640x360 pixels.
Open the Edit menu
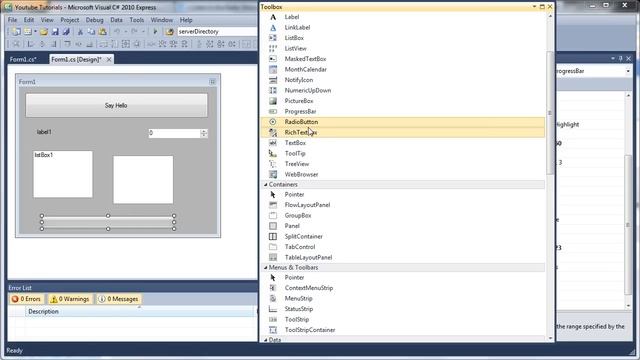coord(29,20)
